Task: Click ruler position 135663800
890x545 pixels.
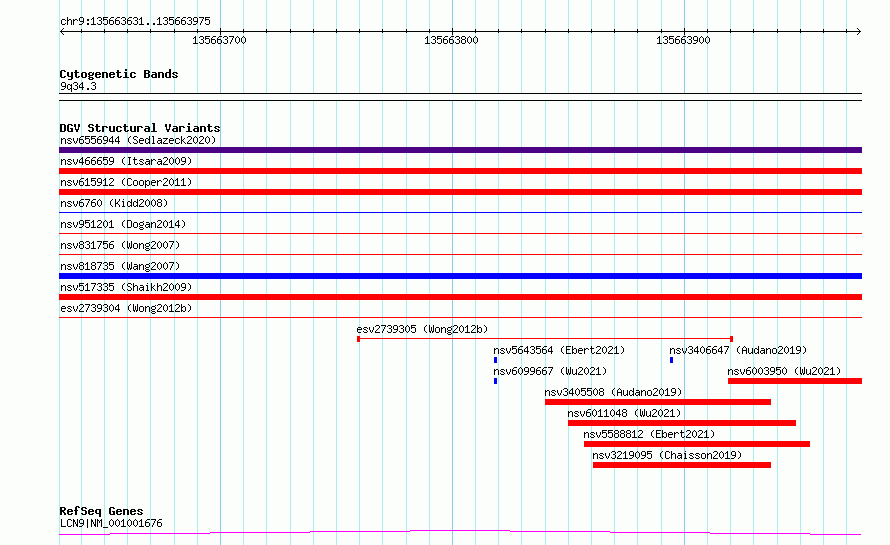Action: point(451,40)
